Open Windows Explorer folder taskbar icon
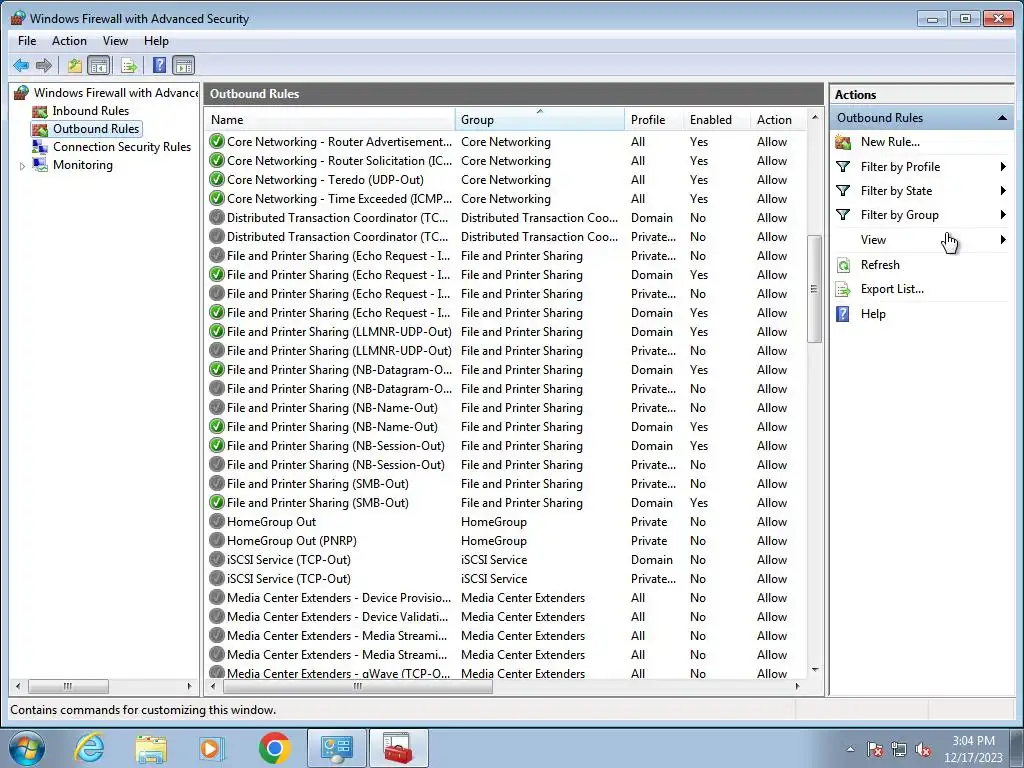 [x=151, y=748]
